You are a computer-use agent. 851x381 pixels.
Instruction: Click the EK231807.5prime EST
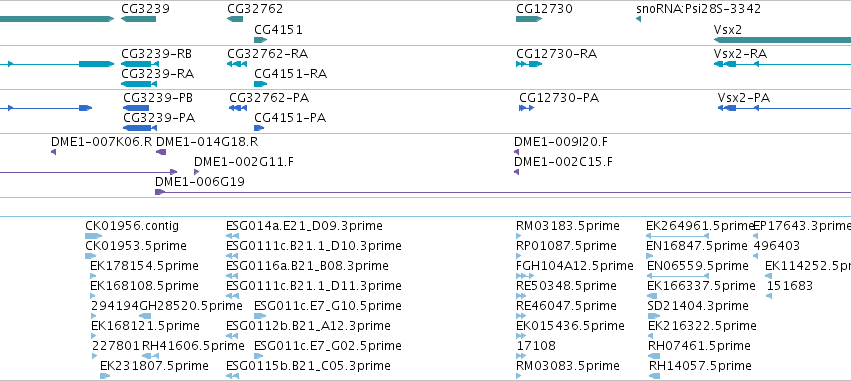point(154,366)
